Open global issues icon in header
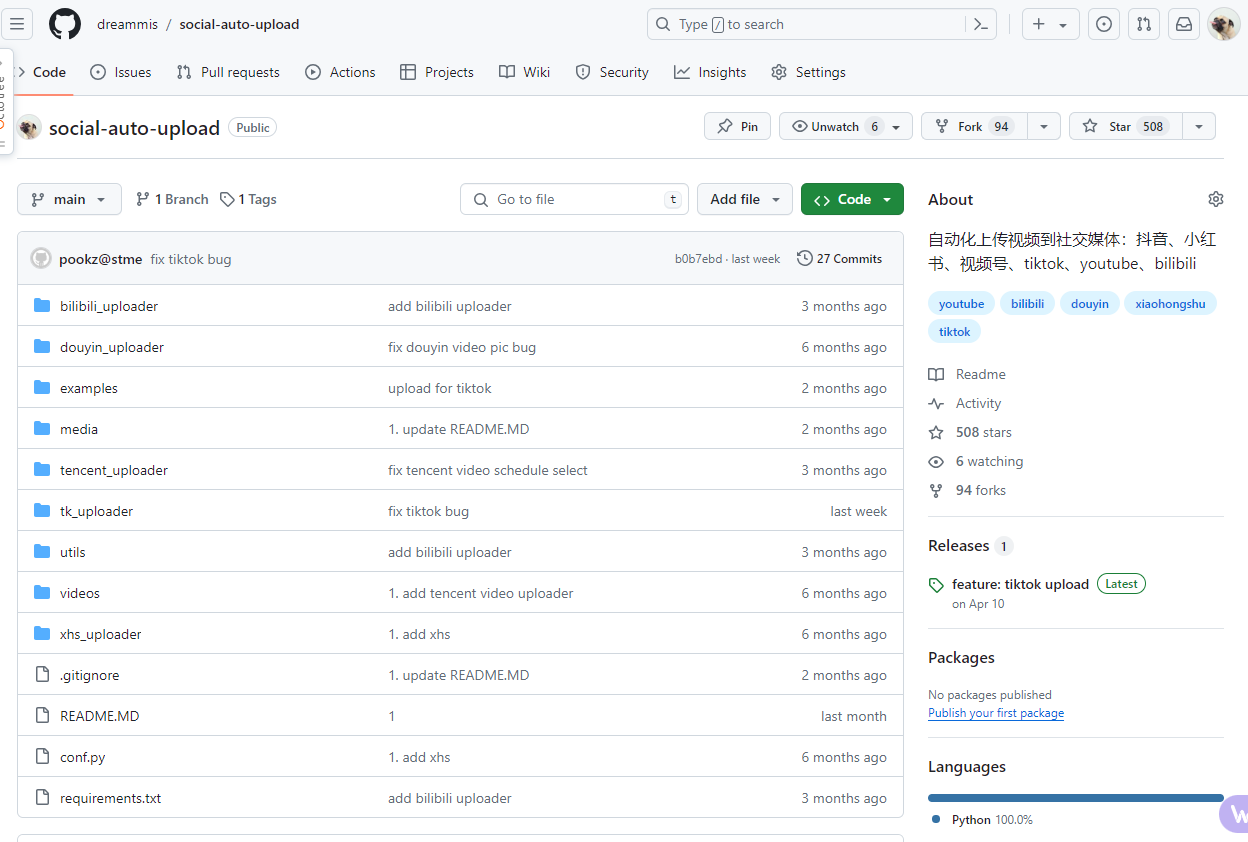 [x=1104, y=24]
